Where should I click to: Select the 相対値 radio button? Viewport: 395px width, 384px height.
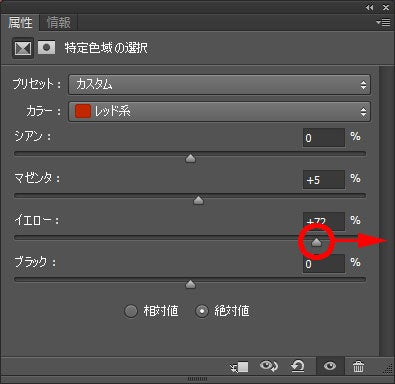point(131,311)
